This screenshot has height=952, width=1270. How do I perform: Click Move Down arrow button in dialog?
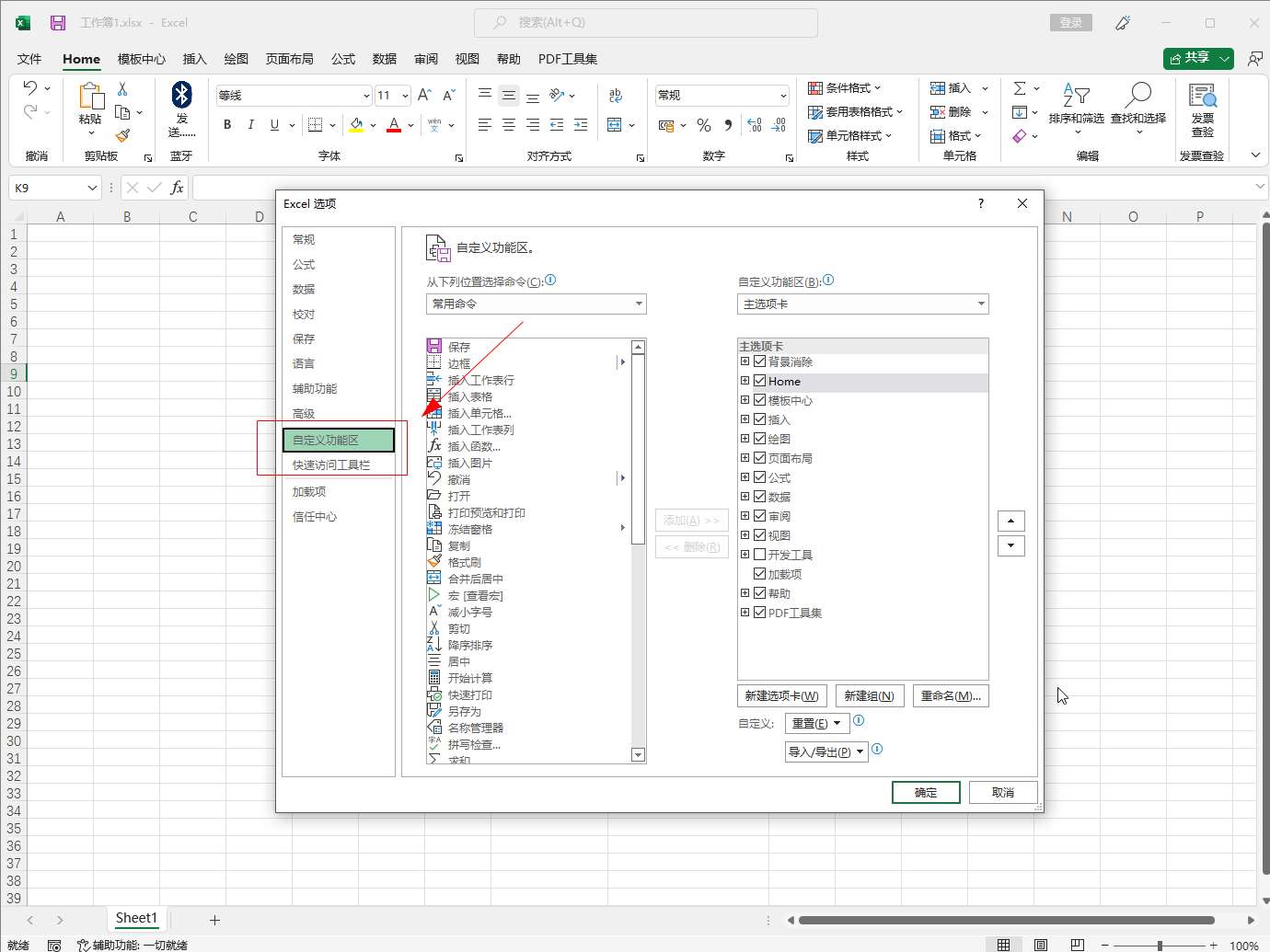point(1011,545)
